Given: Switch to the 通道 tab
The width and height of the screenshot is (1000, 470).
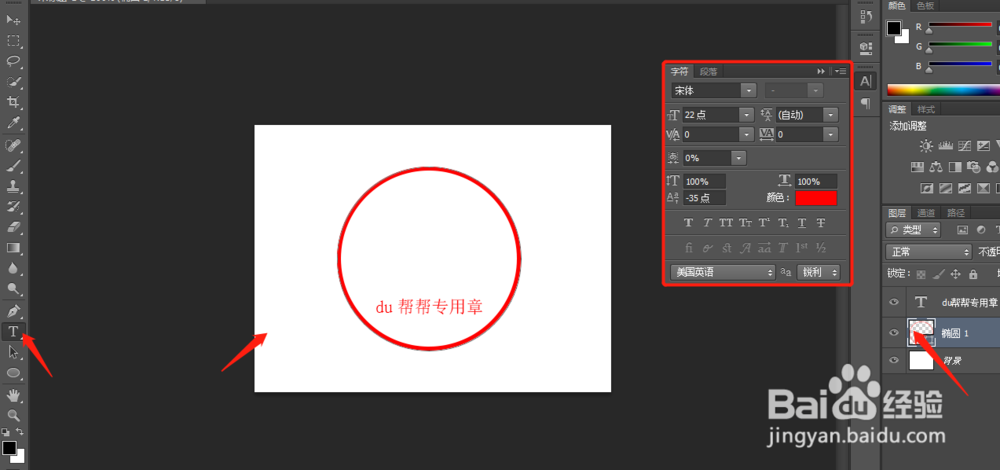Looking at the screenshot, I should click(x=926, y=213).
